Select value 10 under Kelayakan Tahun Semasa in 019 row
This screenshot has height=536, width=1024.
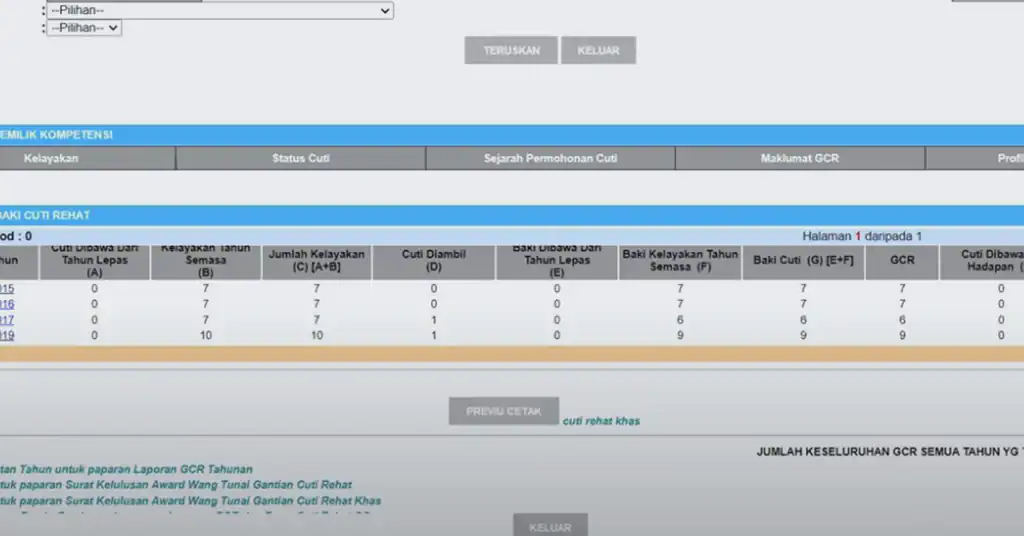tap(206, 336)
